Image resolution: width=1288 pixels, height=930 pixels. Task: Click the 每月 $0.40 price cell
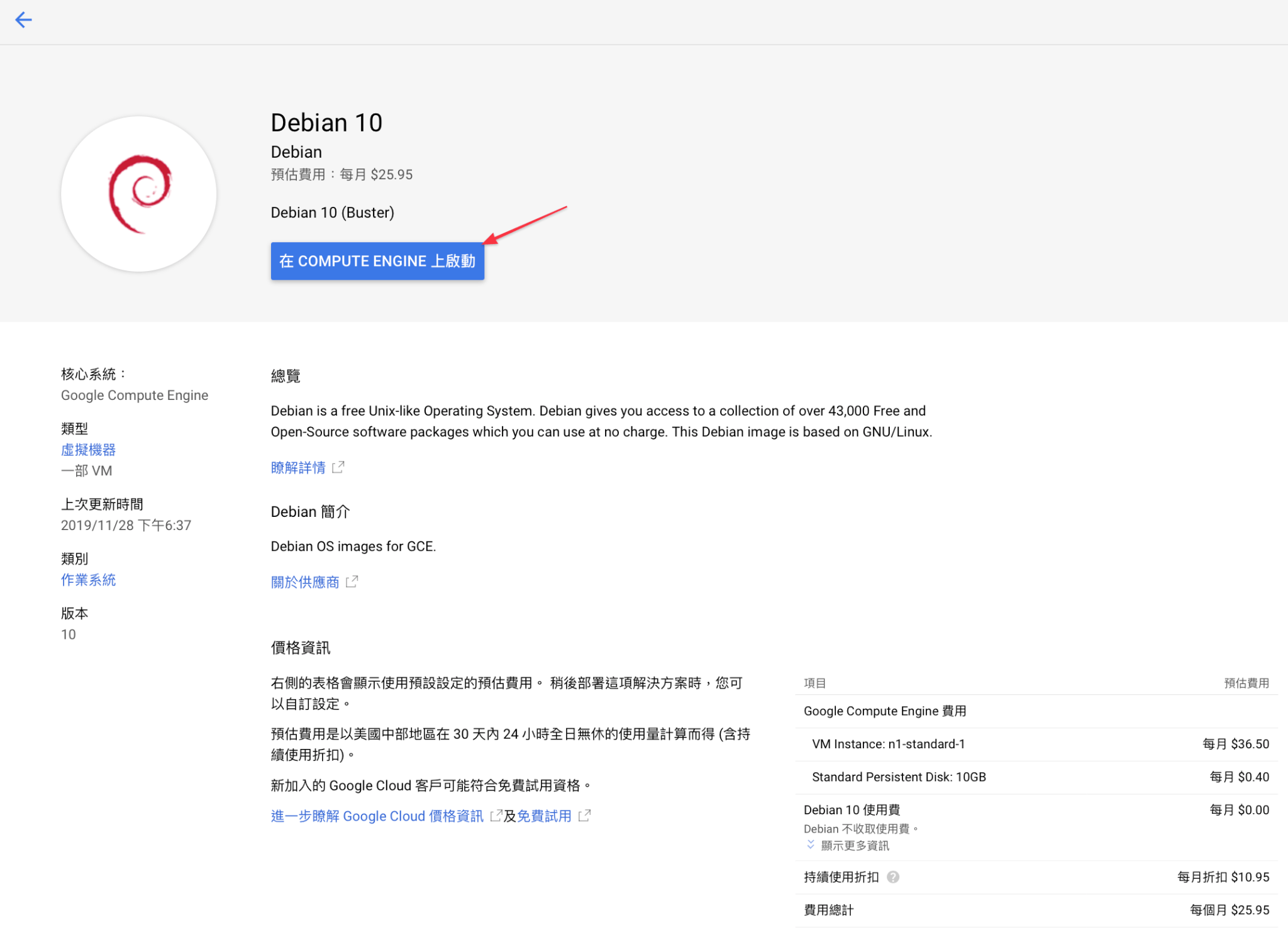tap(1240, 777)
